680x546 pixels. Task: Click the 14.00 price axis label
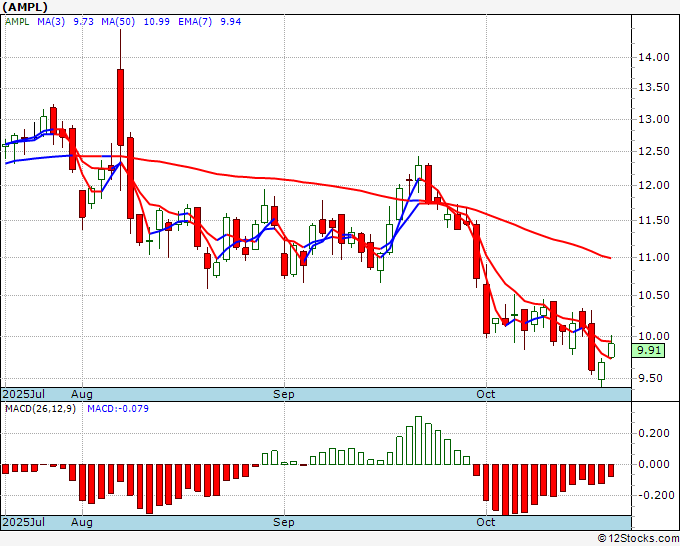click(x=654, y=57)
